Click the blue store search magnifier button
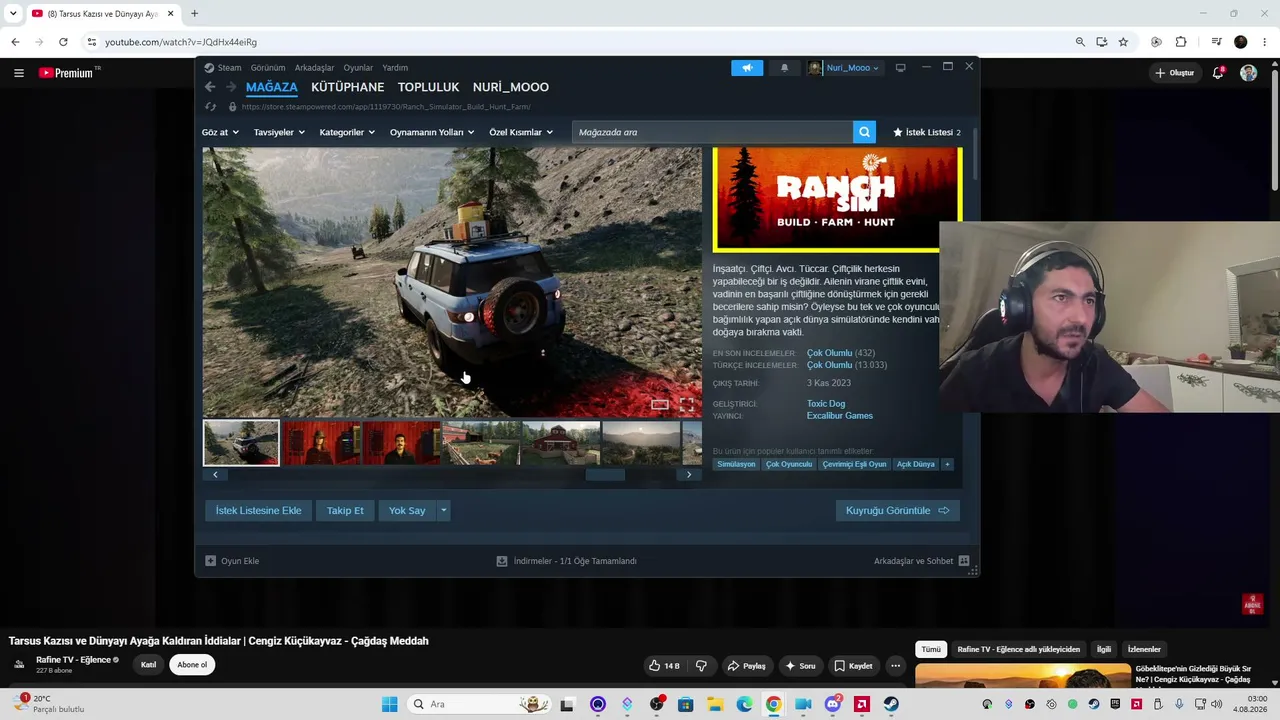 coord(864,132)
